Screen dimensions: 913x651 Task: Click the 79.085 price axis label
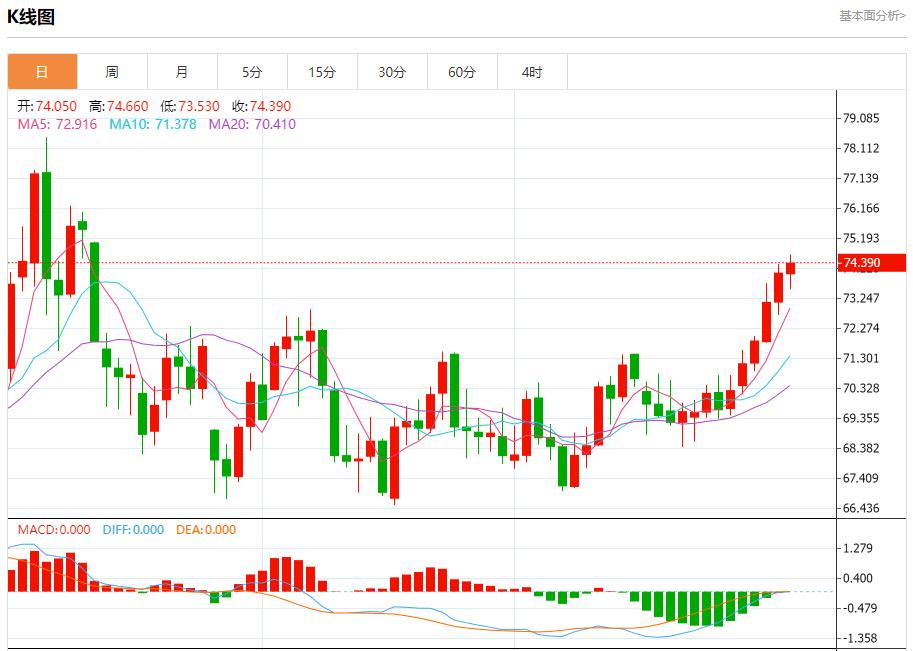861,118
